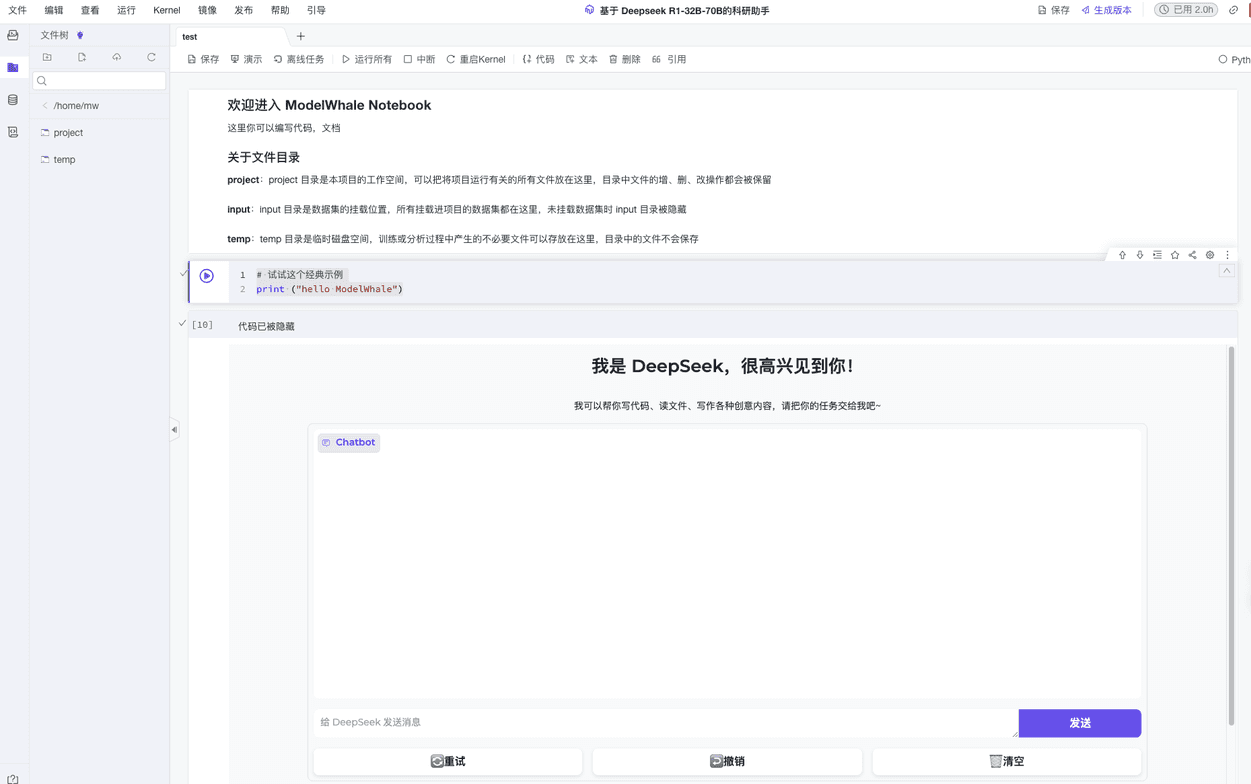Viewport: 1251px width, 784px height.
Task: Copy the project link icon
Action: coord(1233,10)
